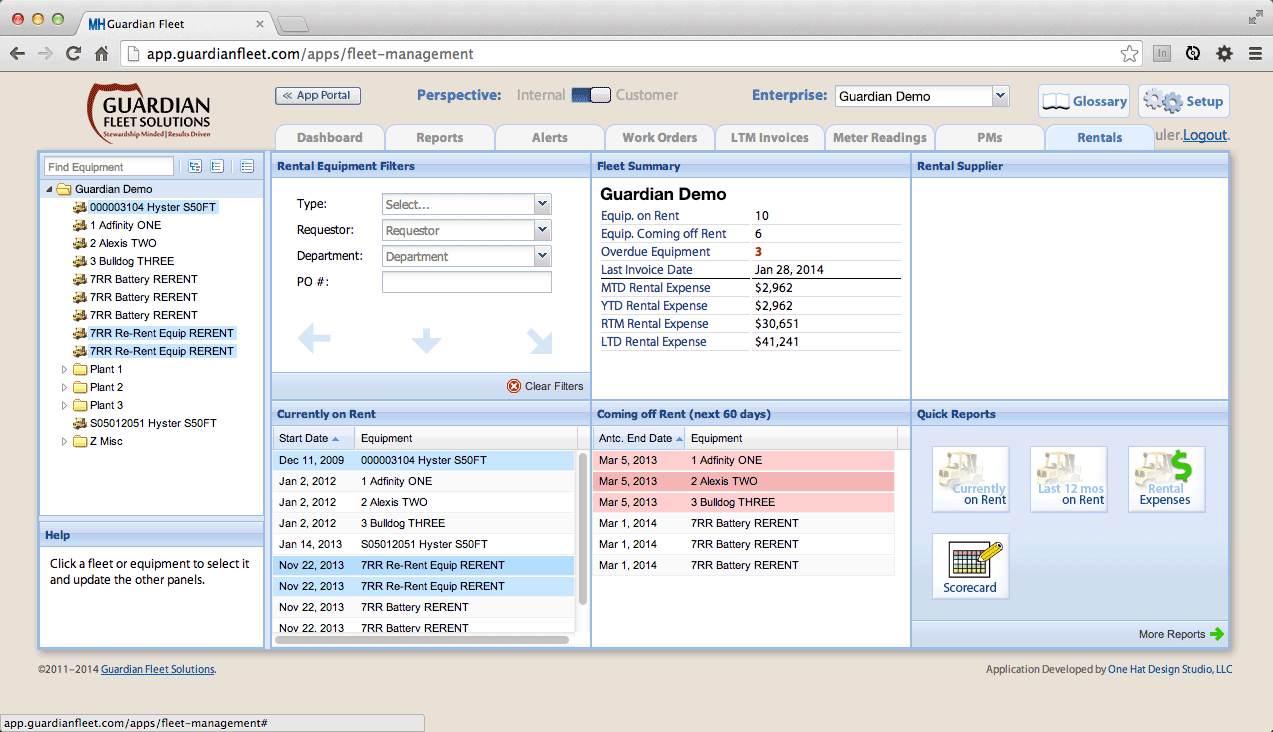The width and height of the screenshot is (1273, 732).
Task: Click the browser home icon
Action: [x=101, y=54]
